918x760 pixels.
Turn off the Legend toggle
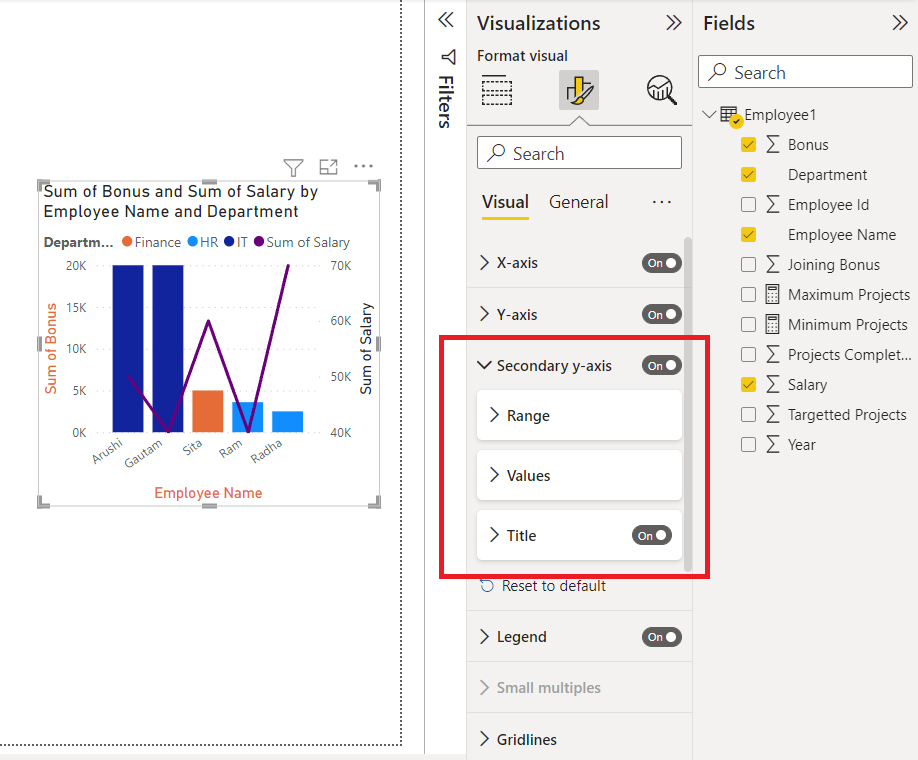point(662,636)
